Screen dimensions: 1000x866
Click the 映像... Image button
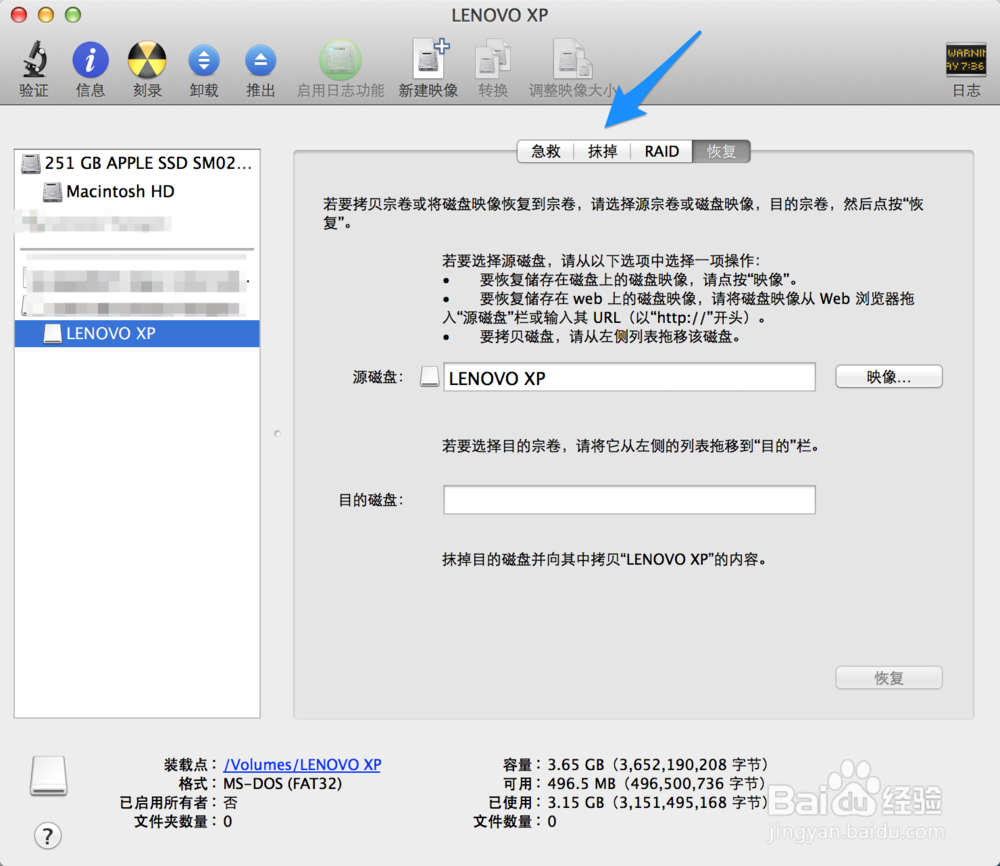tap(888, 377)
